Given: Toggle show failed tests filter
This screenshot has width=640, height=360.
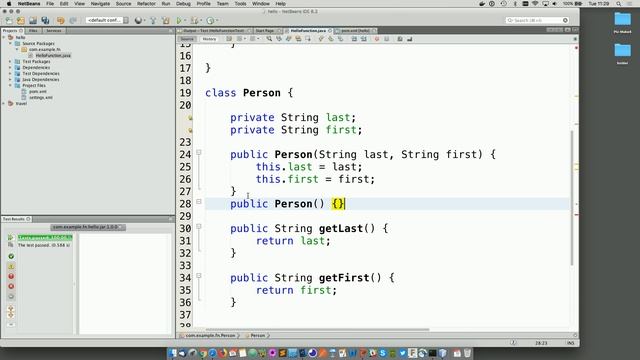Looking at the screenshot, I should (x=11, y=276).
